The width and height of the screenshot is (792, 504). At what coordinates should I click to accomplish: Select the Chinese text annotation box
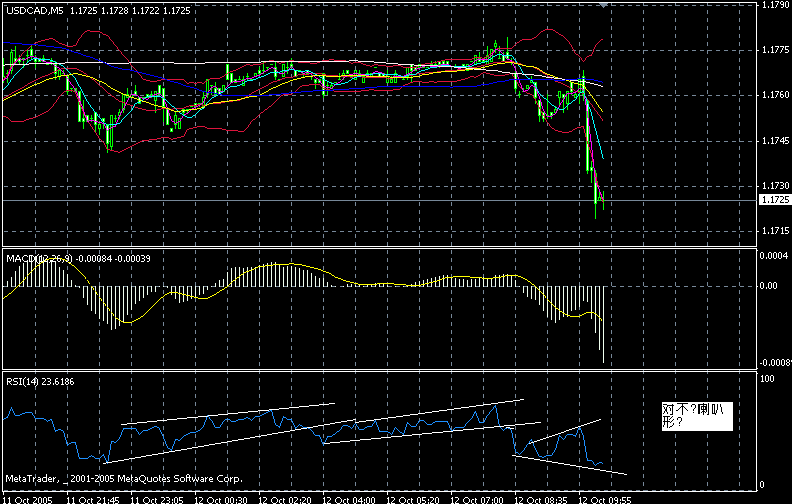(x=697, y=416)
